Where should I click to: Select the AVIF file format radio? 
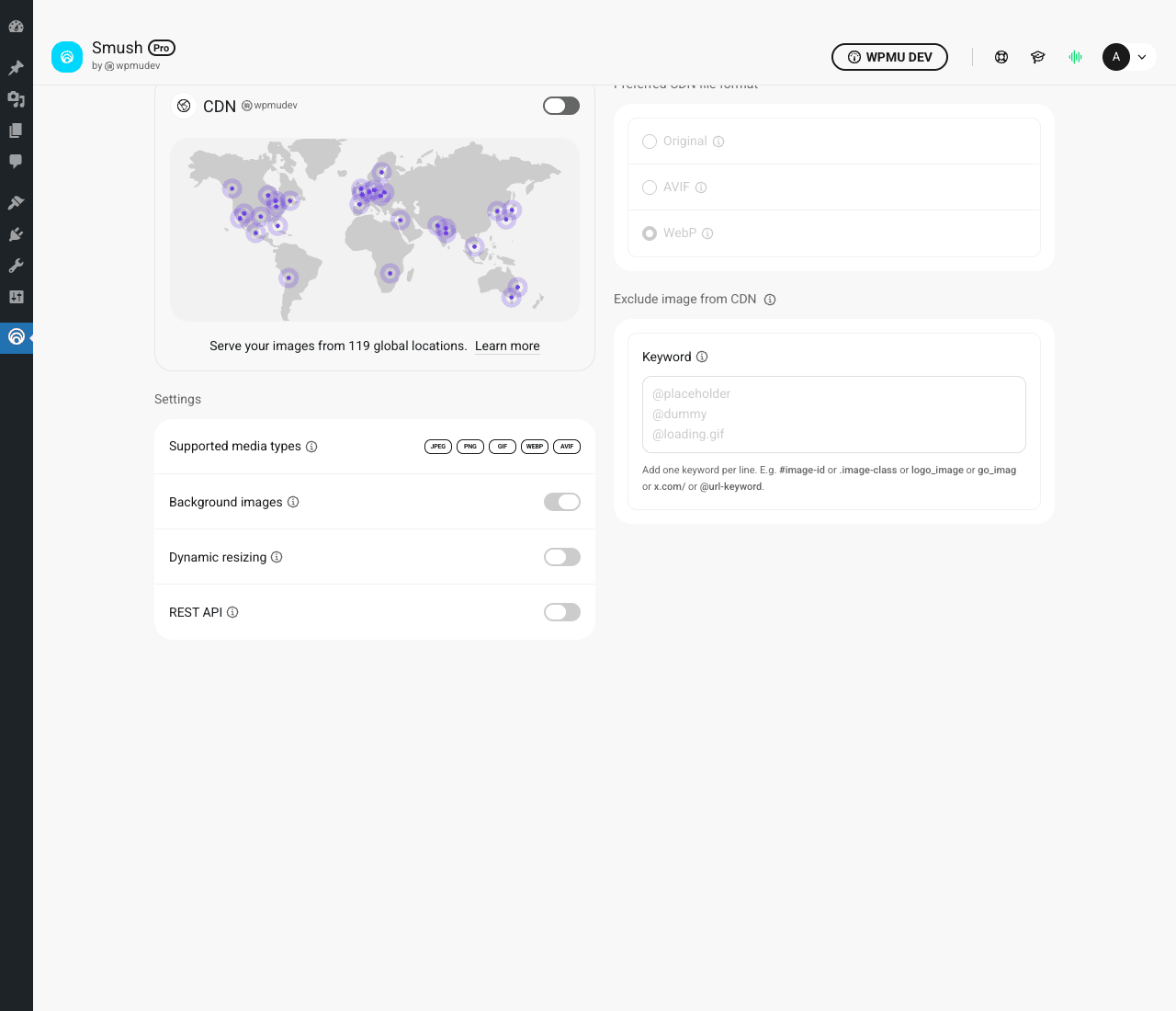pos(650,187)
